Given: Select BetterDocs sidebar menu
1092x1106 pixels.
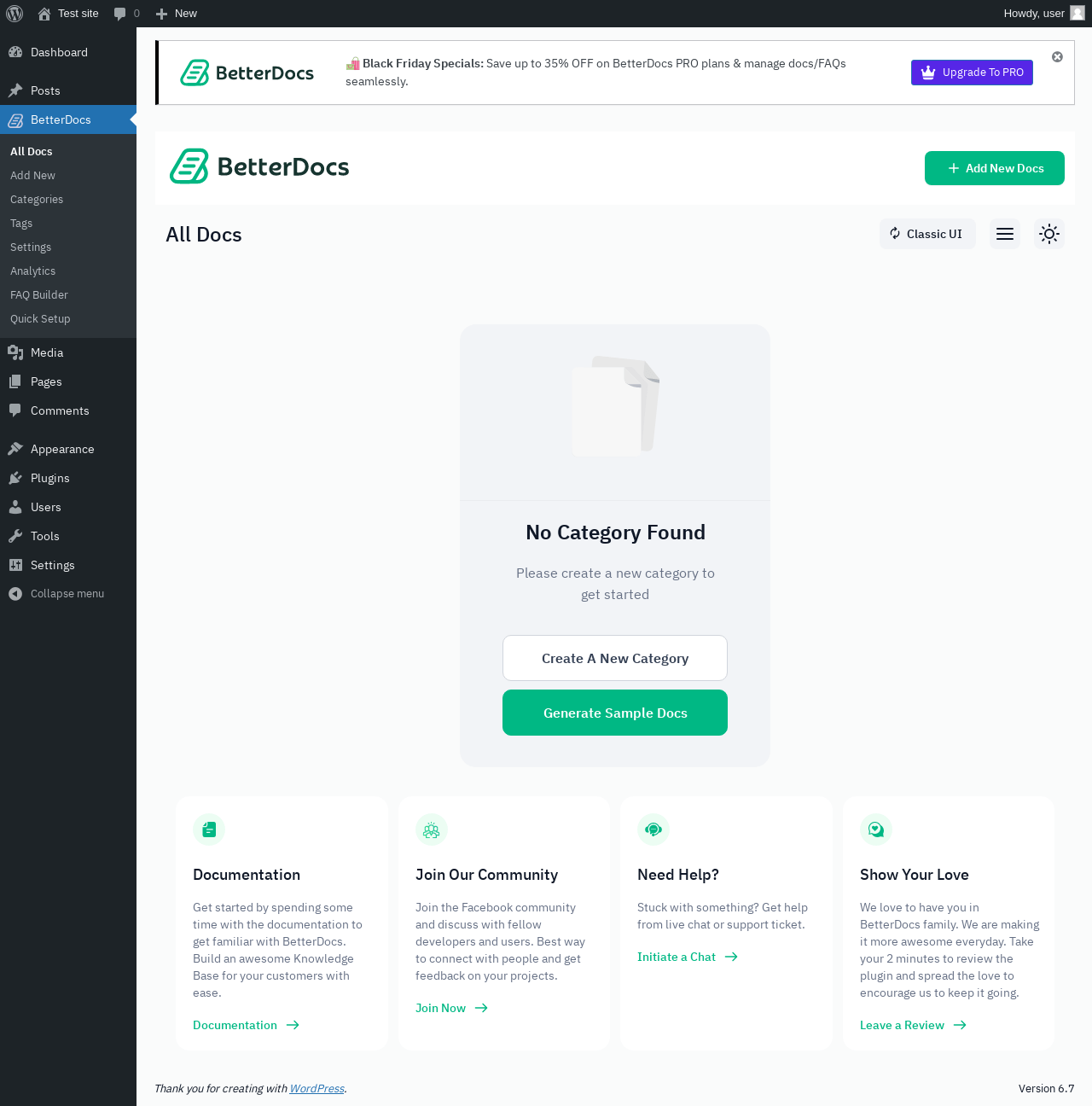Looking at the screenshot, I should (x=68, y=119).
